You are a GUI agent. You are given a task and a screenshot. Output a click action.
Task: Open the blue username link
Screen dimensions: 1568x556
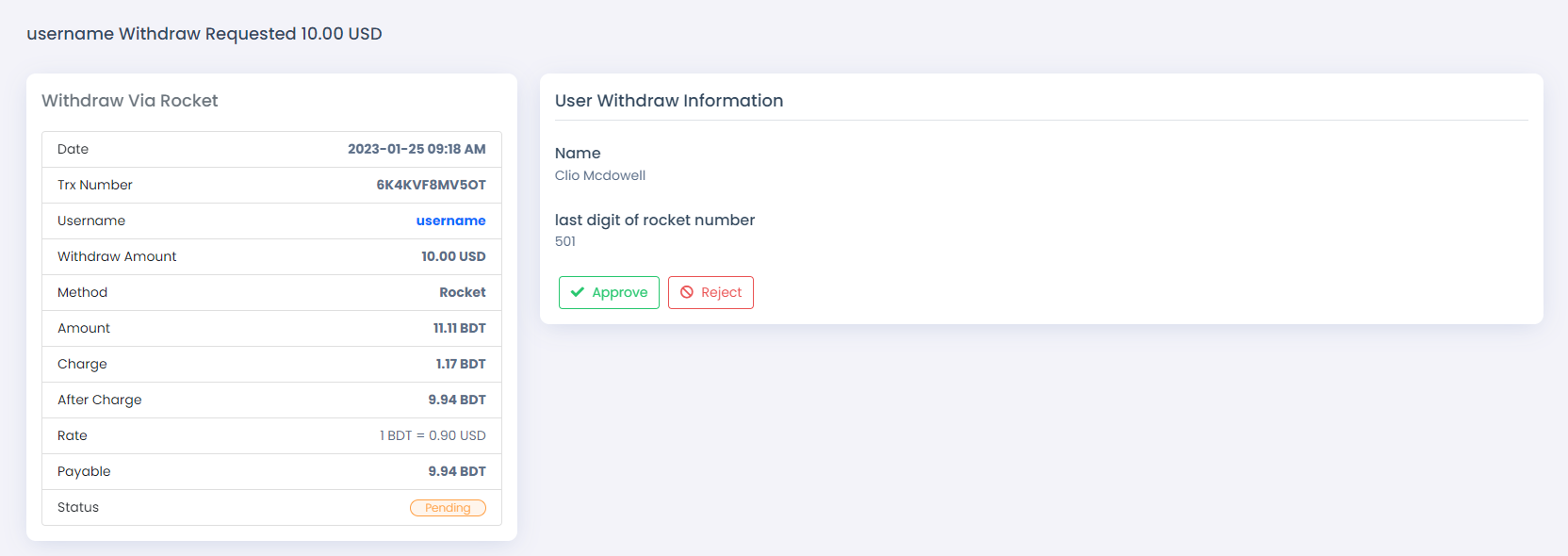click(450, 221)
